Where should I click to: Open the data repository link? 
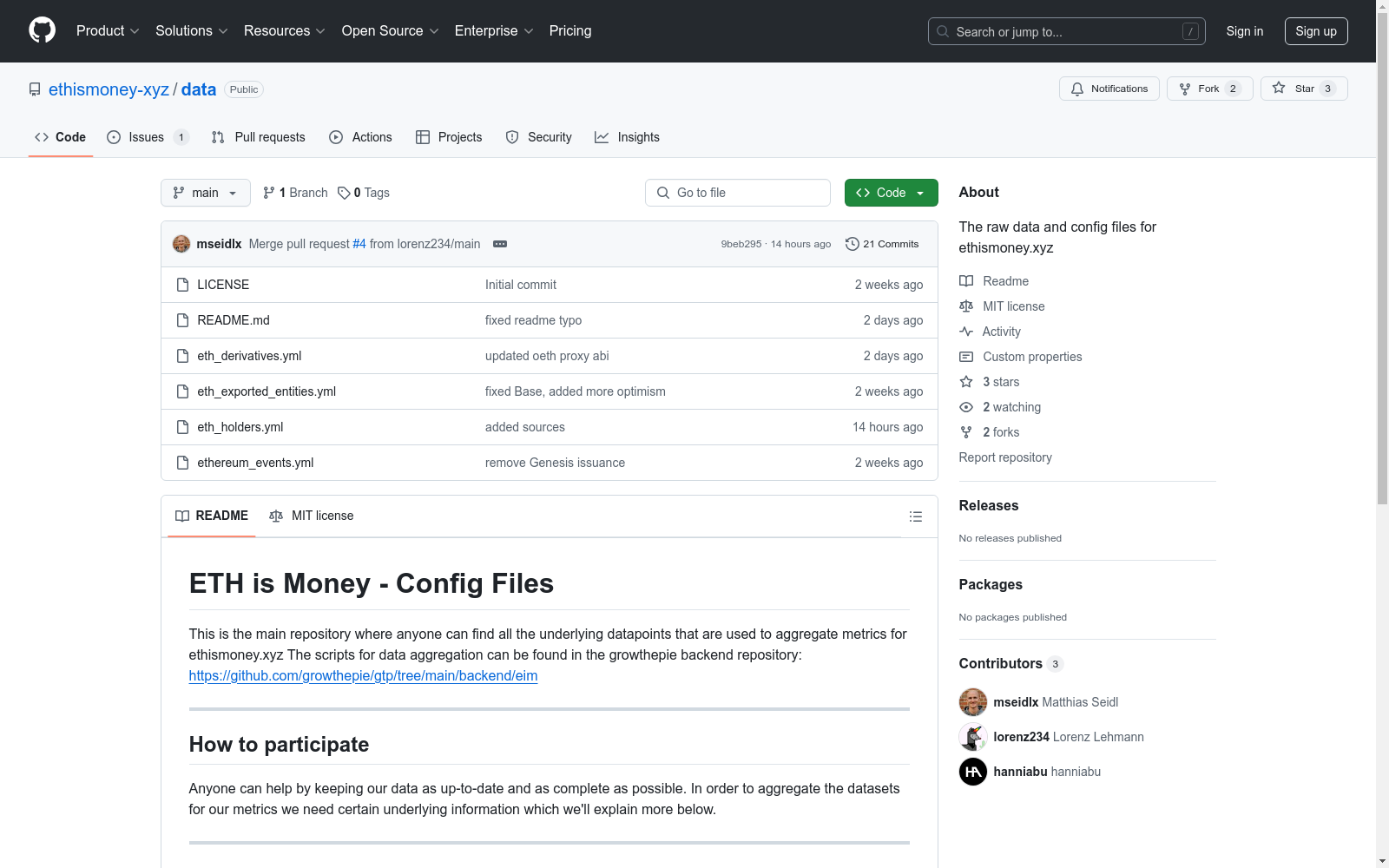point(199,89)
